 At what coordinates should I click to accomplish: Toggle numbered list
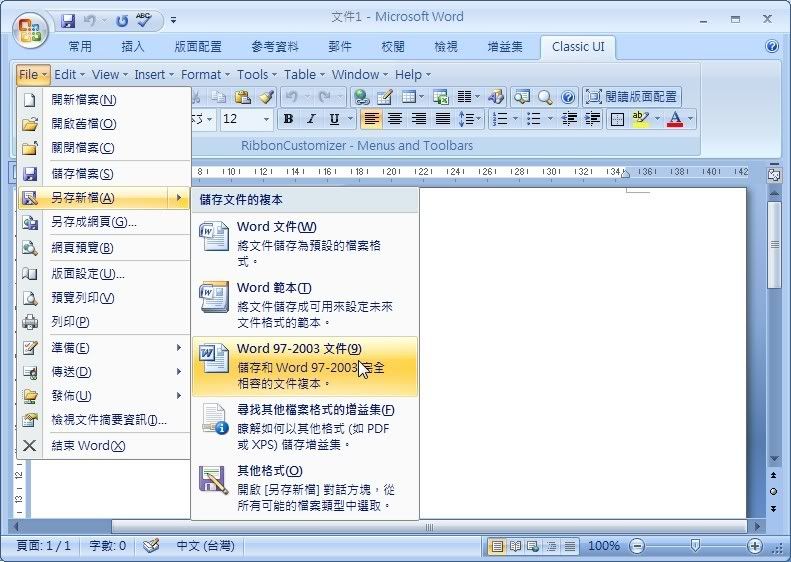500,119
